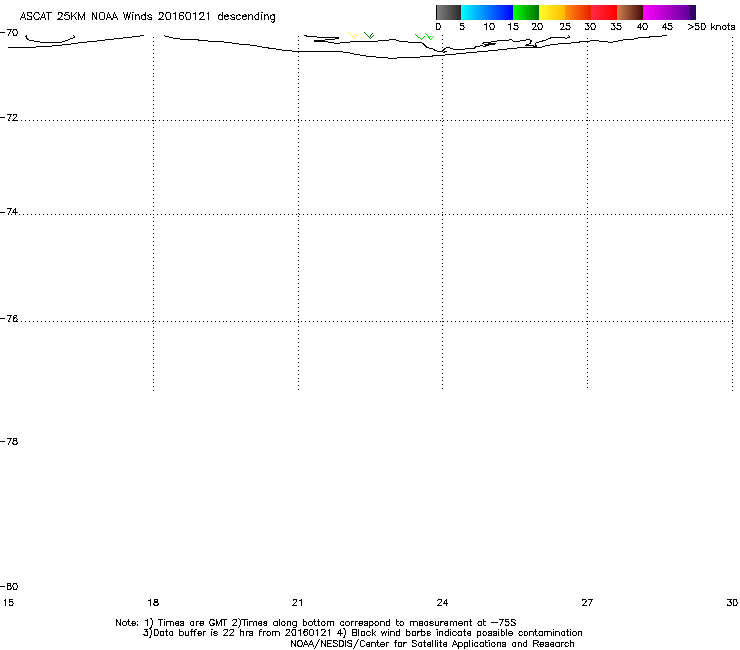Click the longitude 21 axis label
This screenshot has height=650, width=740.
298,602
